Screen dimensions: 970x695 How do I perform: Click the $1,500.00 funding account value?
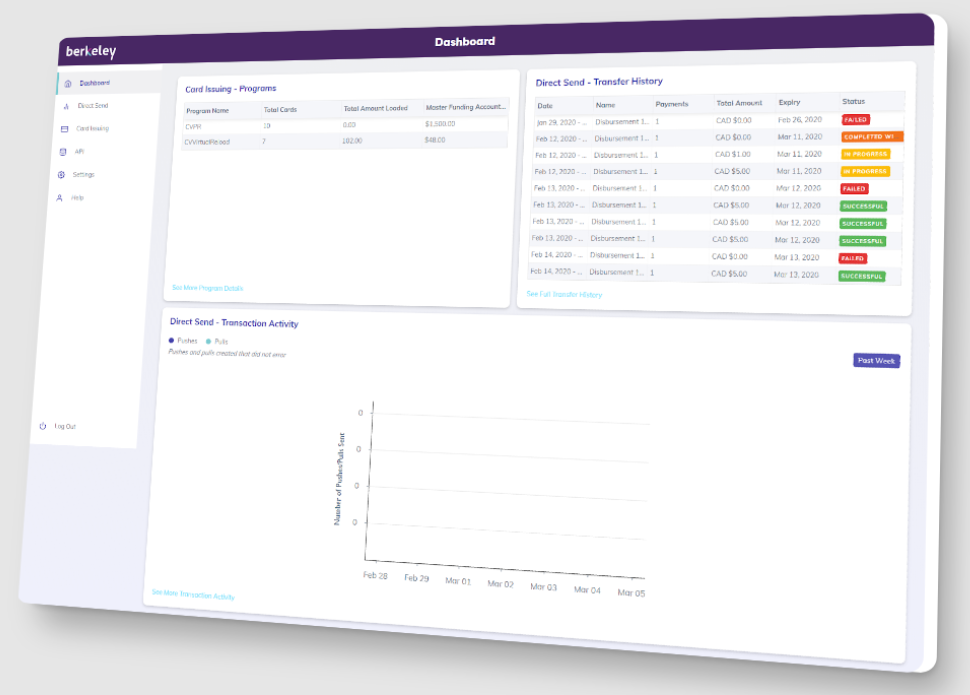[440, 124]
